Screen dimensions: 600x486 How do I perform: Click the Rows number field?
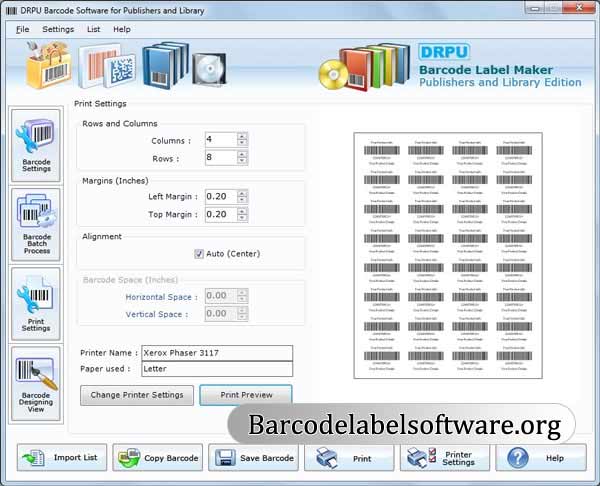221,157
